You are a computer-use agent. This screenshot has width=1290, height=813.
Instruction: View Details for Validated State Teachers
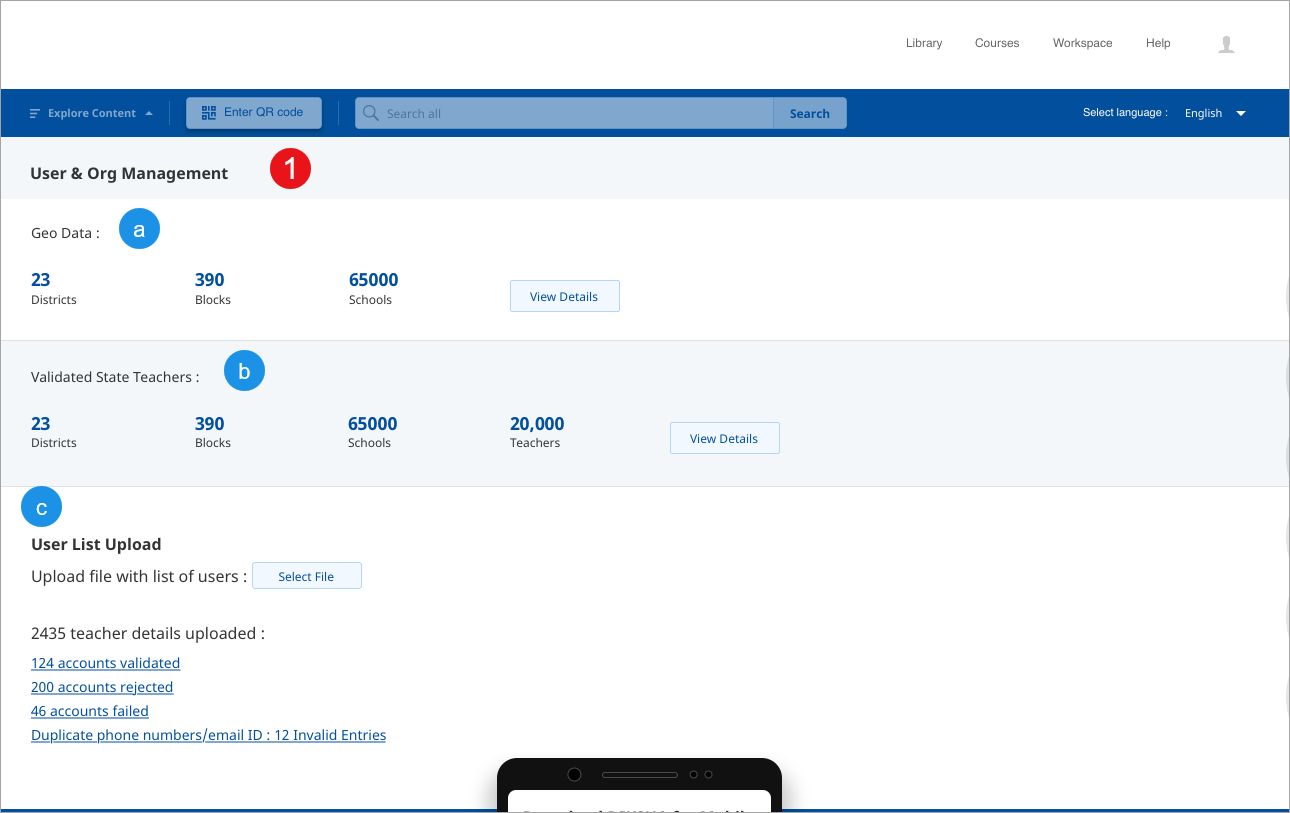[724, 438]
